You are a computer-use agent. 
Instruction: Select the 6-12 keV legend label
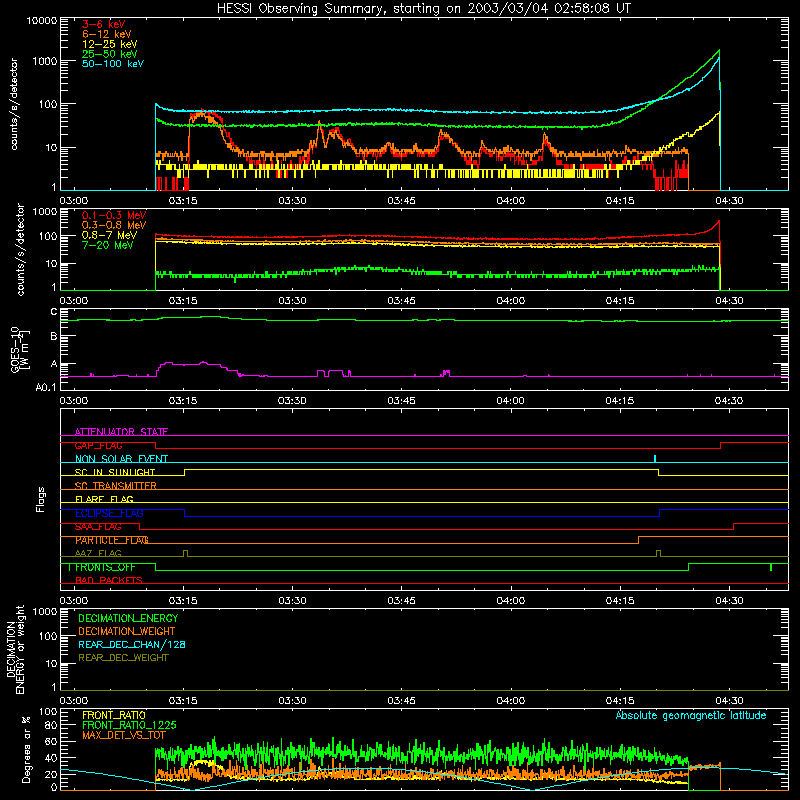point(107,34)
